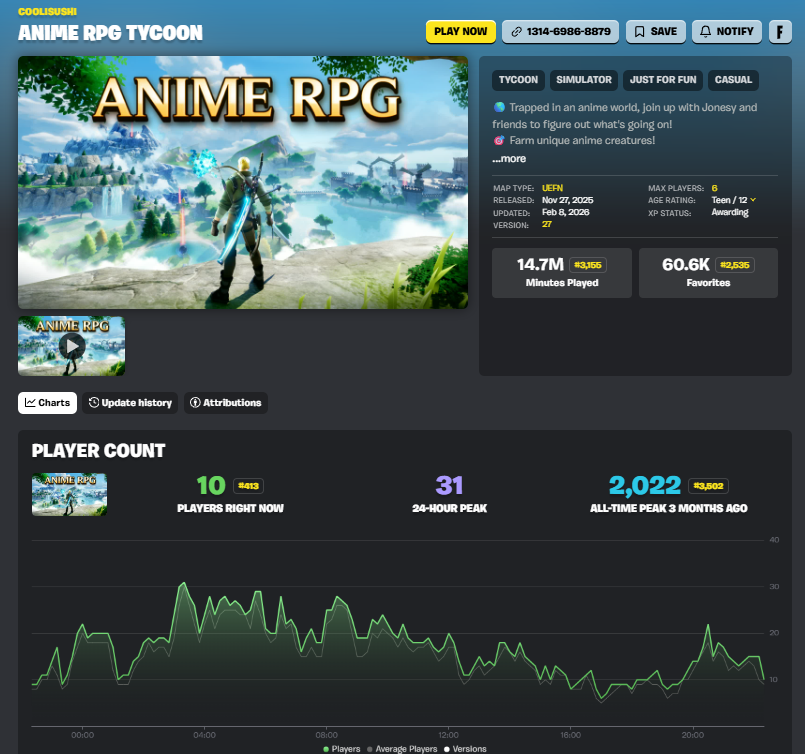
Task: Open favorites rank #2,535 badge
Action: pos(735,265)
